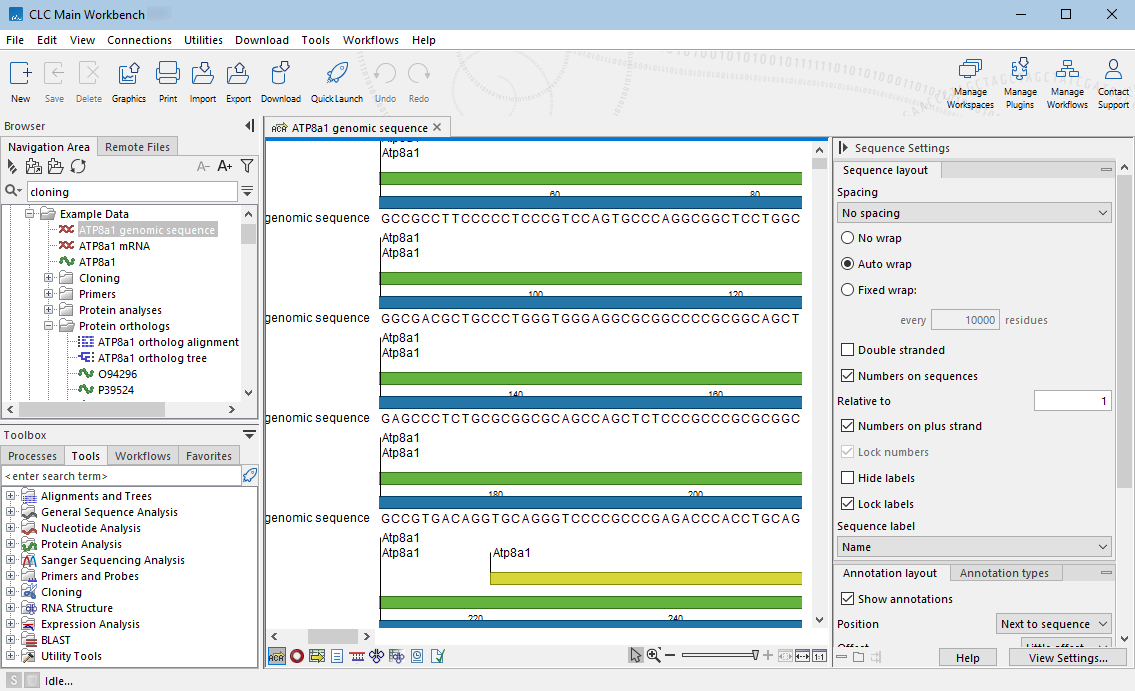Click the Help button

tap(967, 658)
